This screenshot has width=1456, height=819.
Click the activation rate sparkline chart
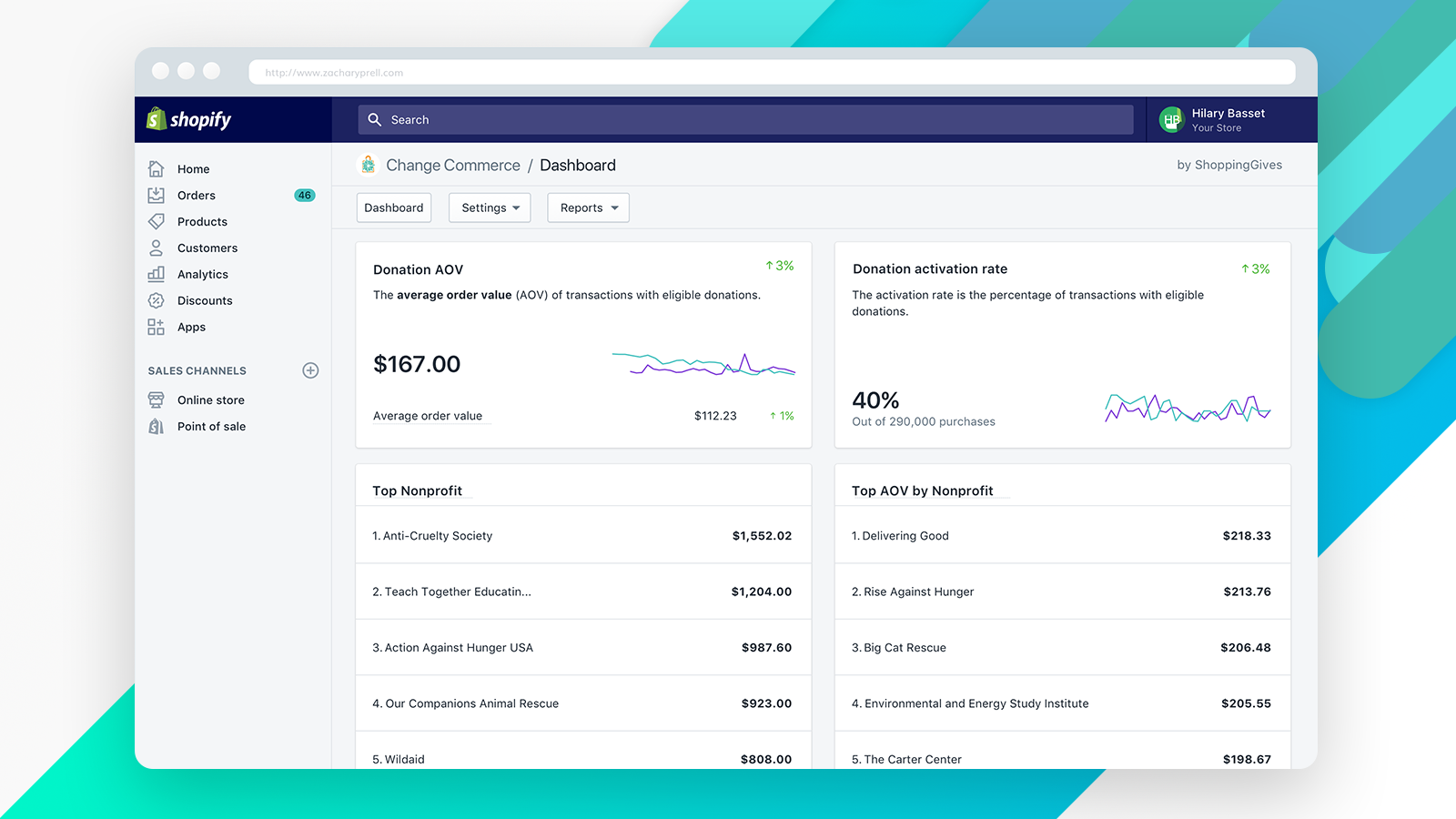click(1188, 408)
